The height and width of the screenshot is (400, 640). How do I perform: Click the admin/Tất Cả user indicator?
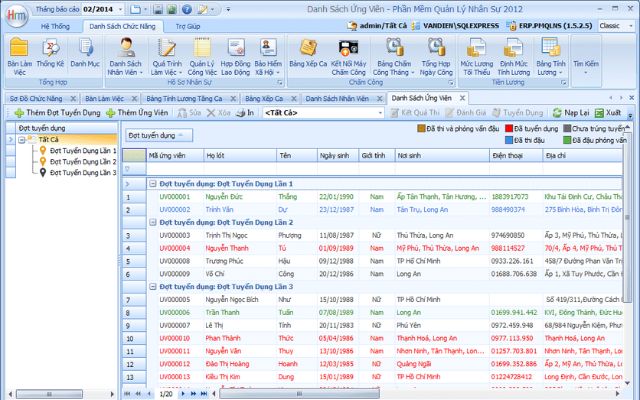point(378,26)
